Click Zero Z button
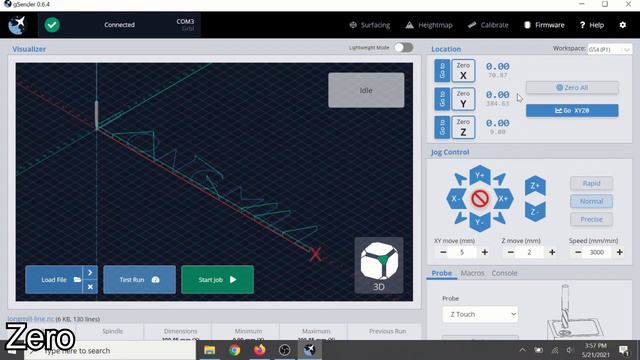This screenshot has height=360, width=640. 463,127
